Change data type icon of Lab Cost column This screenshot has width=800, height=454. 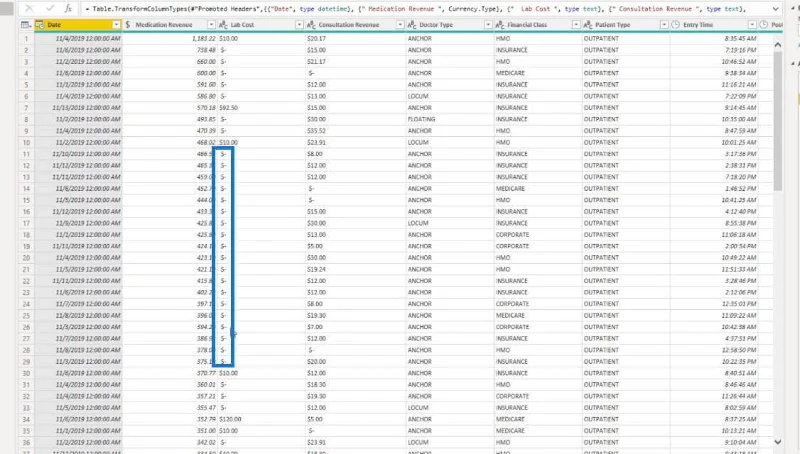pyautogui.click(x=223, y=24)
